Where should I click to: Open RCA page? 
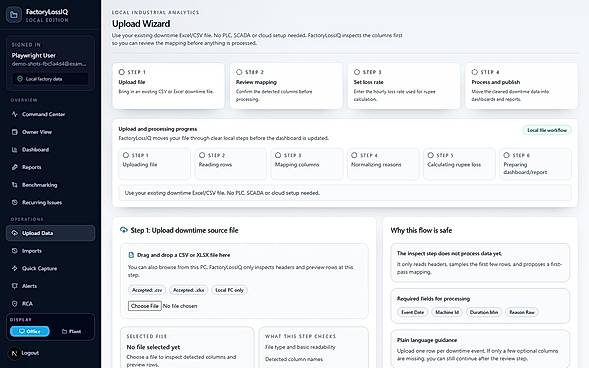click(50, 304)
